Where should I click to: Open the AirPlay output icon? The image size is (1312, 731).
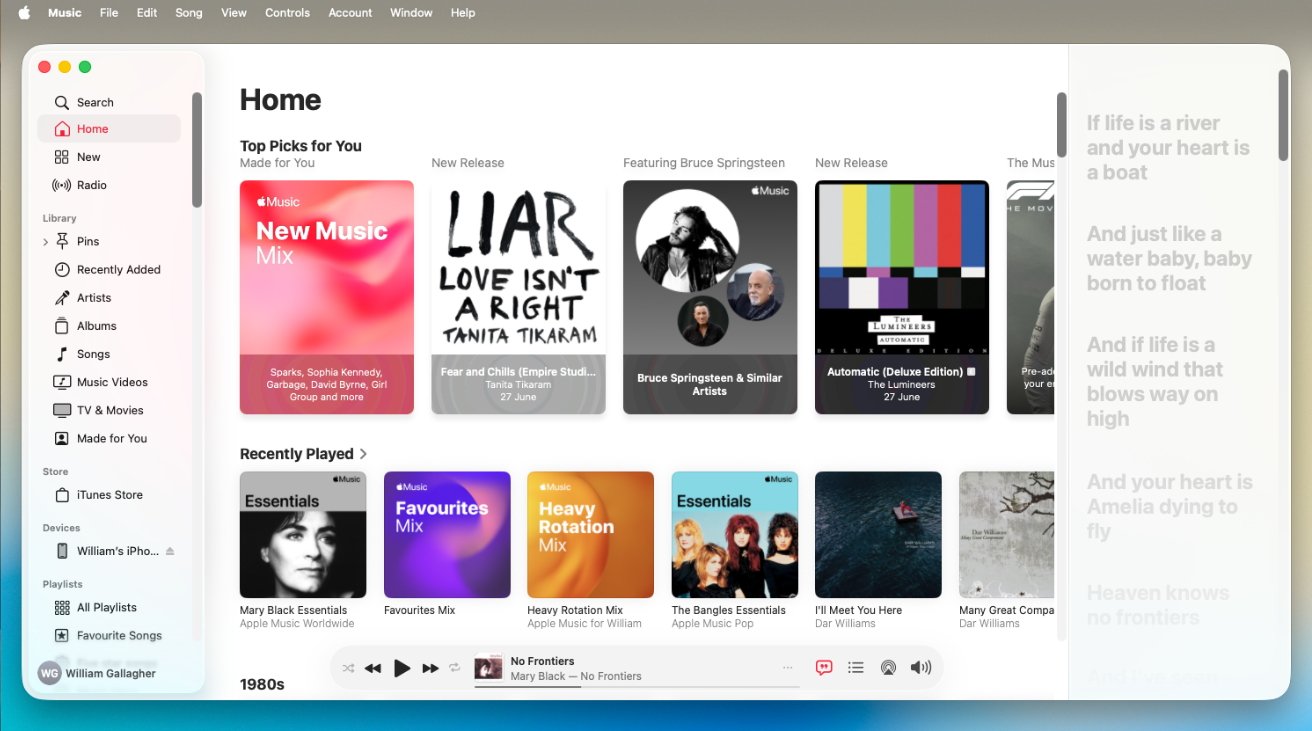887,668
